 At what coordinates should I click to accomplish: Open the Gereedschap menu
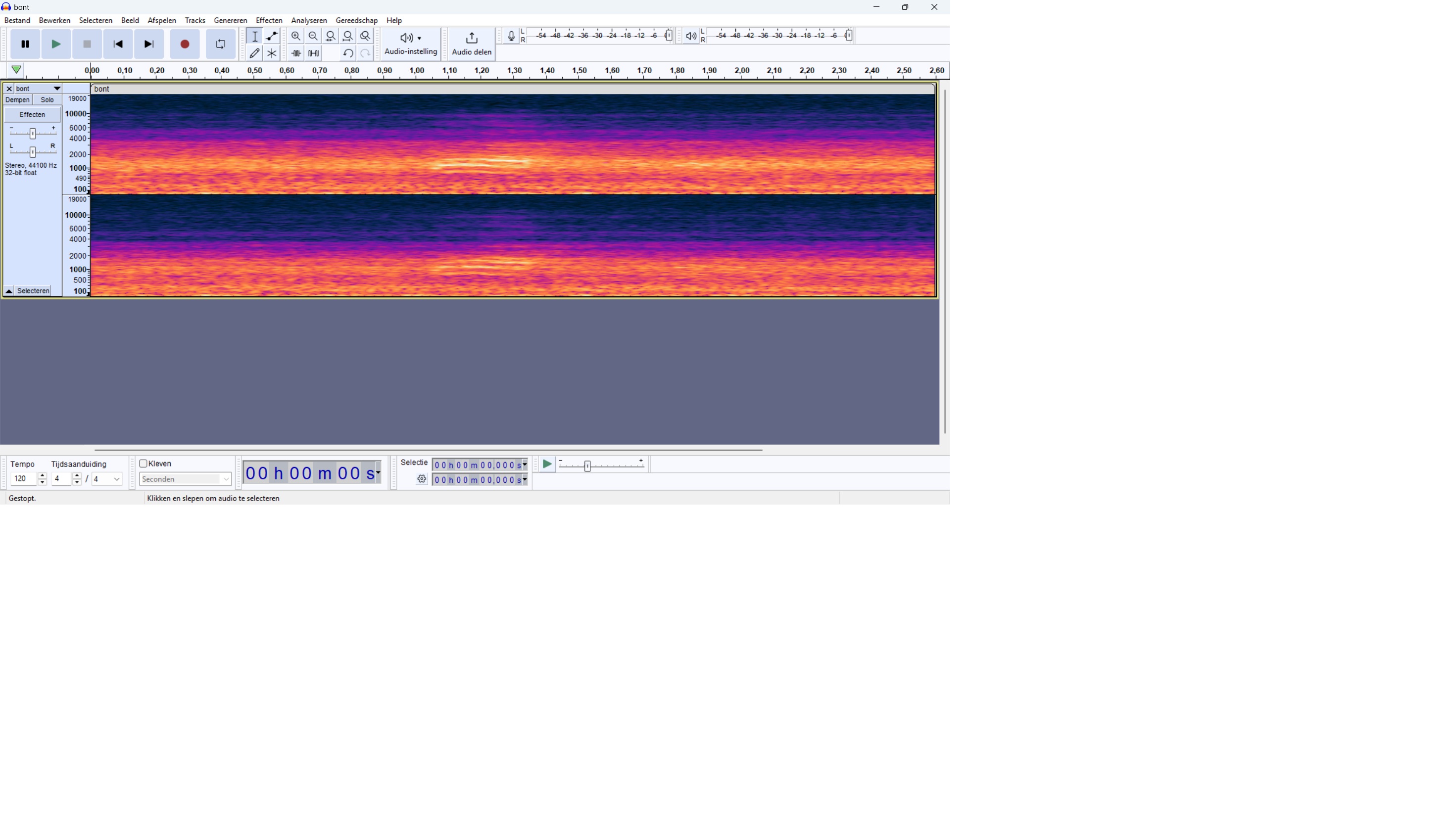(356, 21)
